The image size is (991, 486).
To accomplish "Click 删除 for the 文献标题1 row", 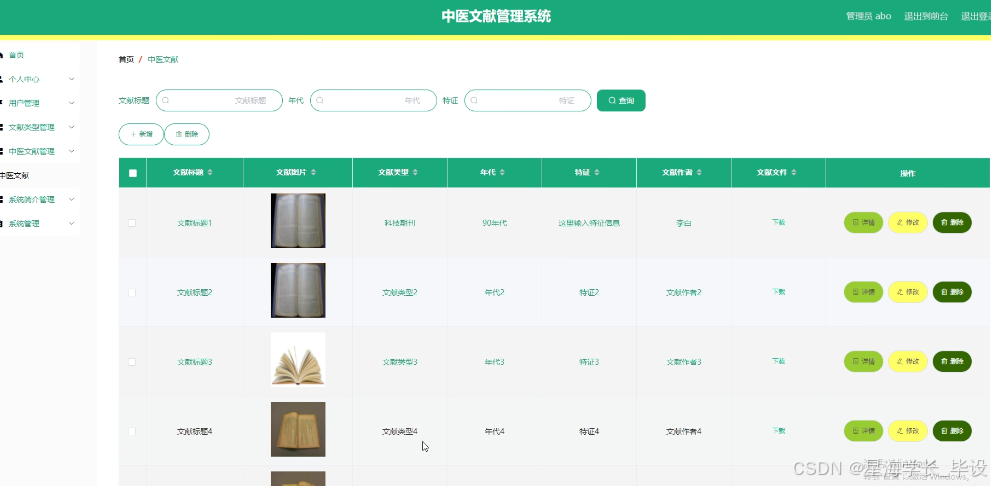I will click(x=952, y=222).
